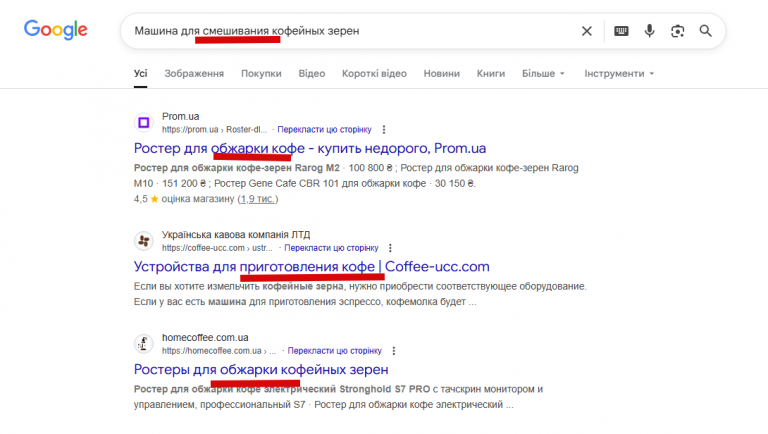
Task: Select the Усі tab
Action: click(141, 73)
